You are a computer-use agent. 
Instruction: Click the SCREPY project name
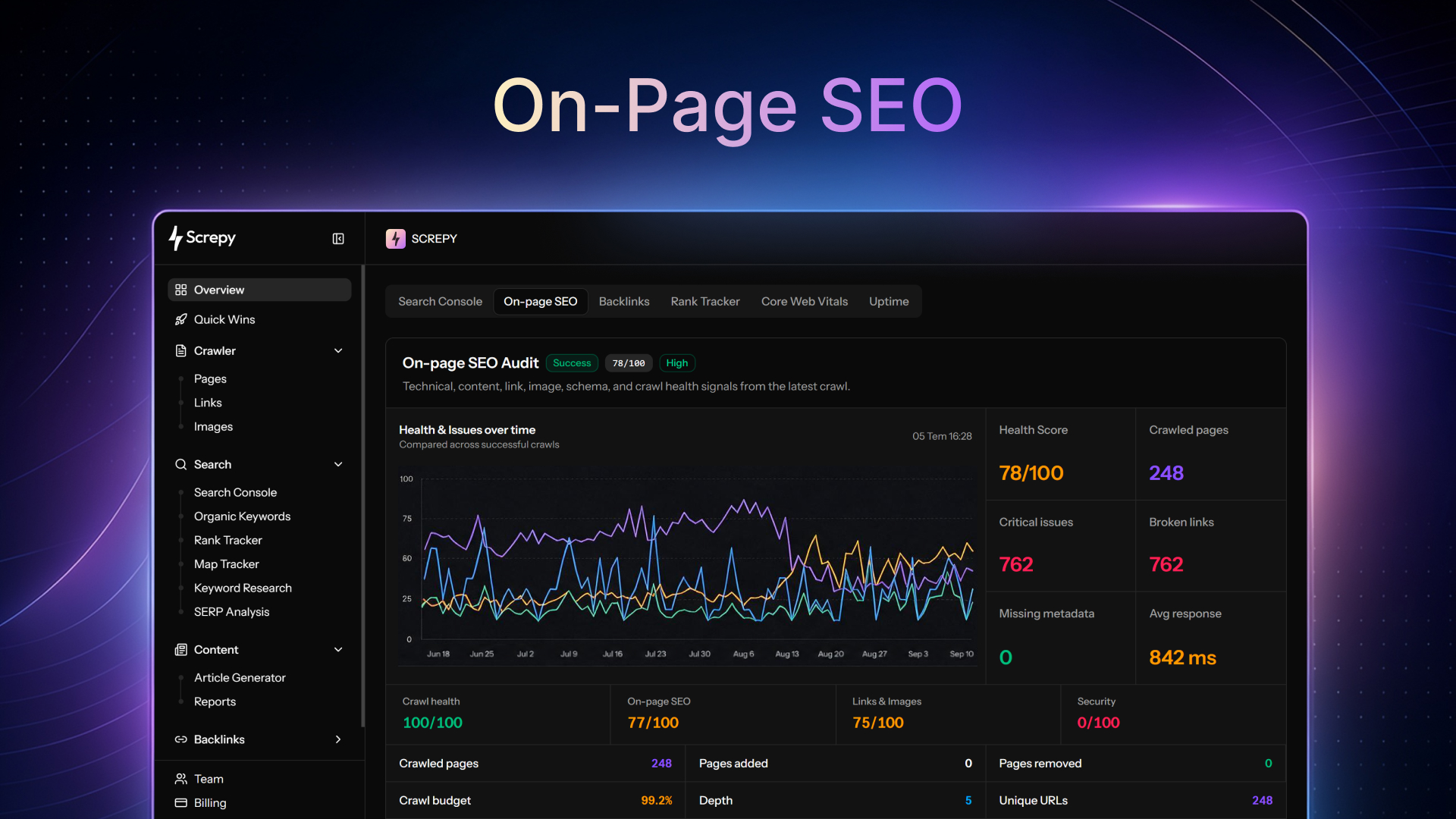434,239
